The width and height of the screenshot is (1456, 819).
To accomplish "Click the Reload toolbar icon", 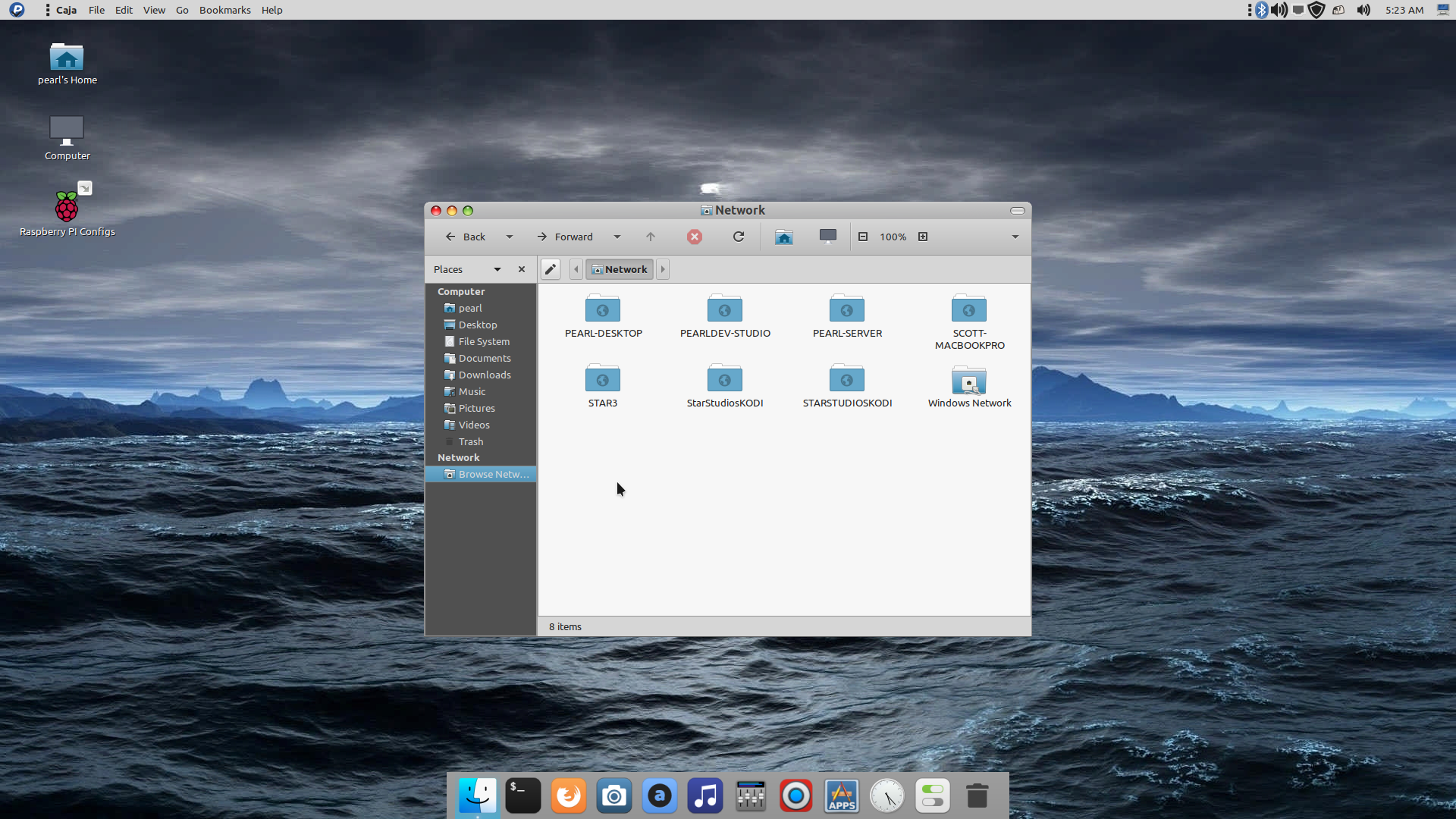I will 738,237.
